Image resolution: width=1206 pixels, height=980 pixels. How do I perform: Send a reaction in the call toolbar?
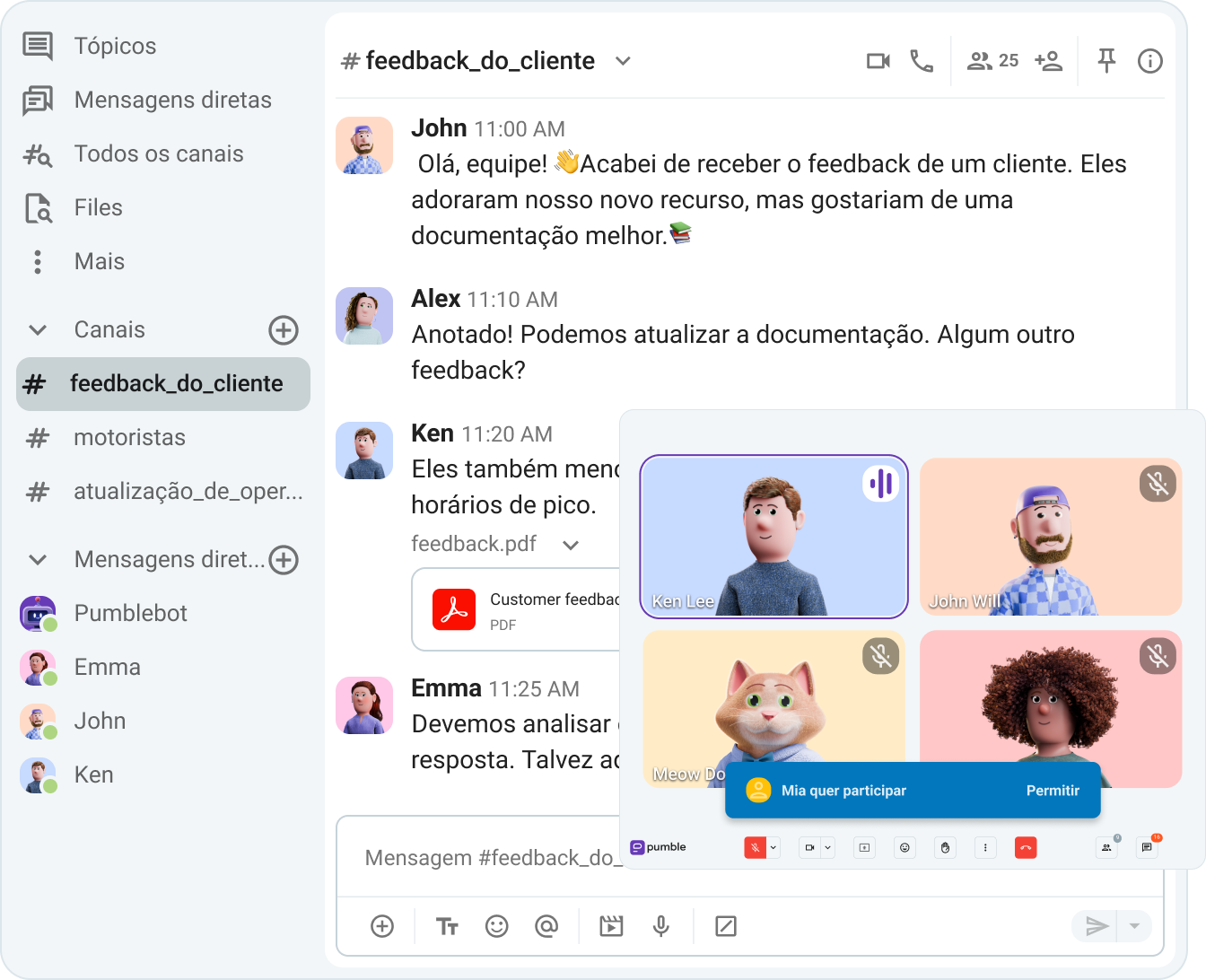[x=904, y=847]
